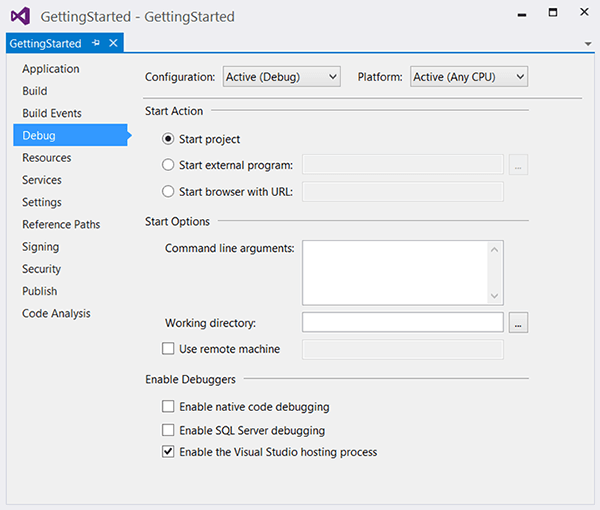Click the Working directory field
The height and width of the screenshot is (510, 600).
click(x=403, y=322)
